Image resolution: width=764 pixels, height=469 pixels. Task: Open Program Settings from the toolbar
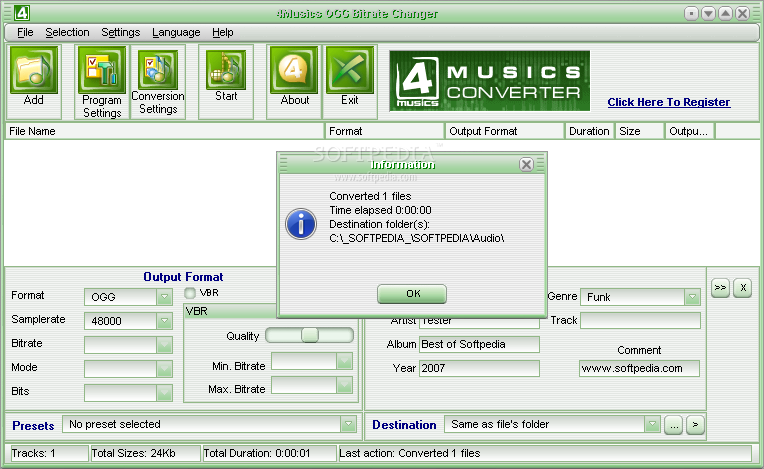[101, 70]
